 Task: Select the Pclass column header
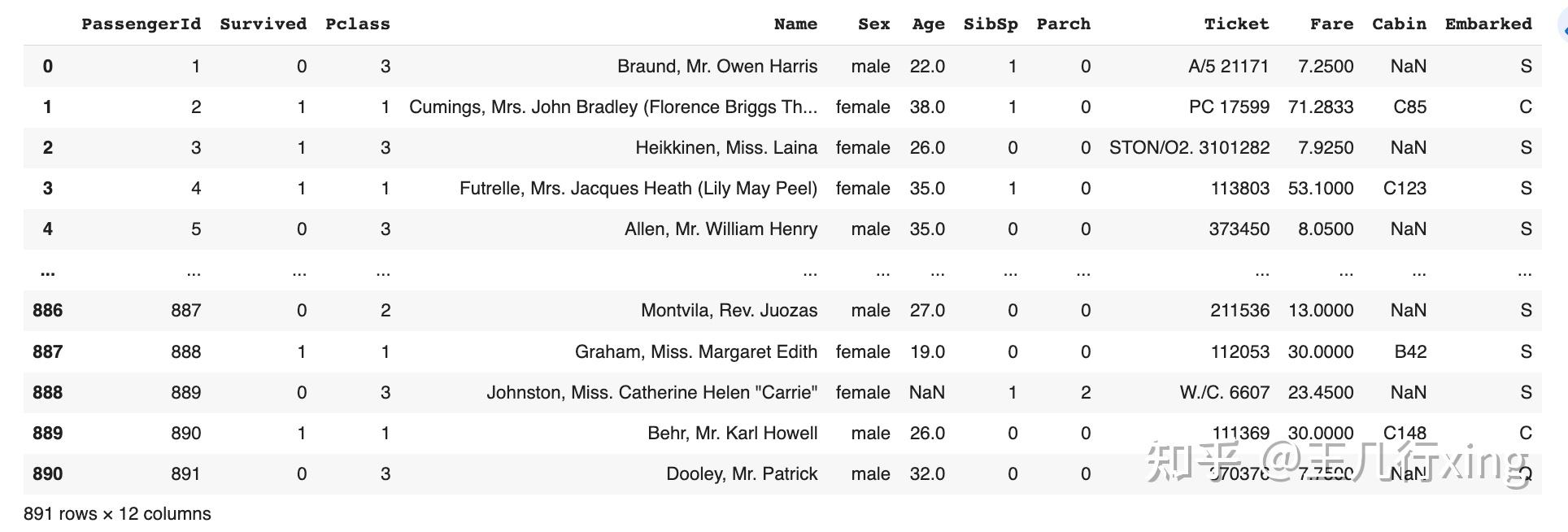click(x=358, y=24)
